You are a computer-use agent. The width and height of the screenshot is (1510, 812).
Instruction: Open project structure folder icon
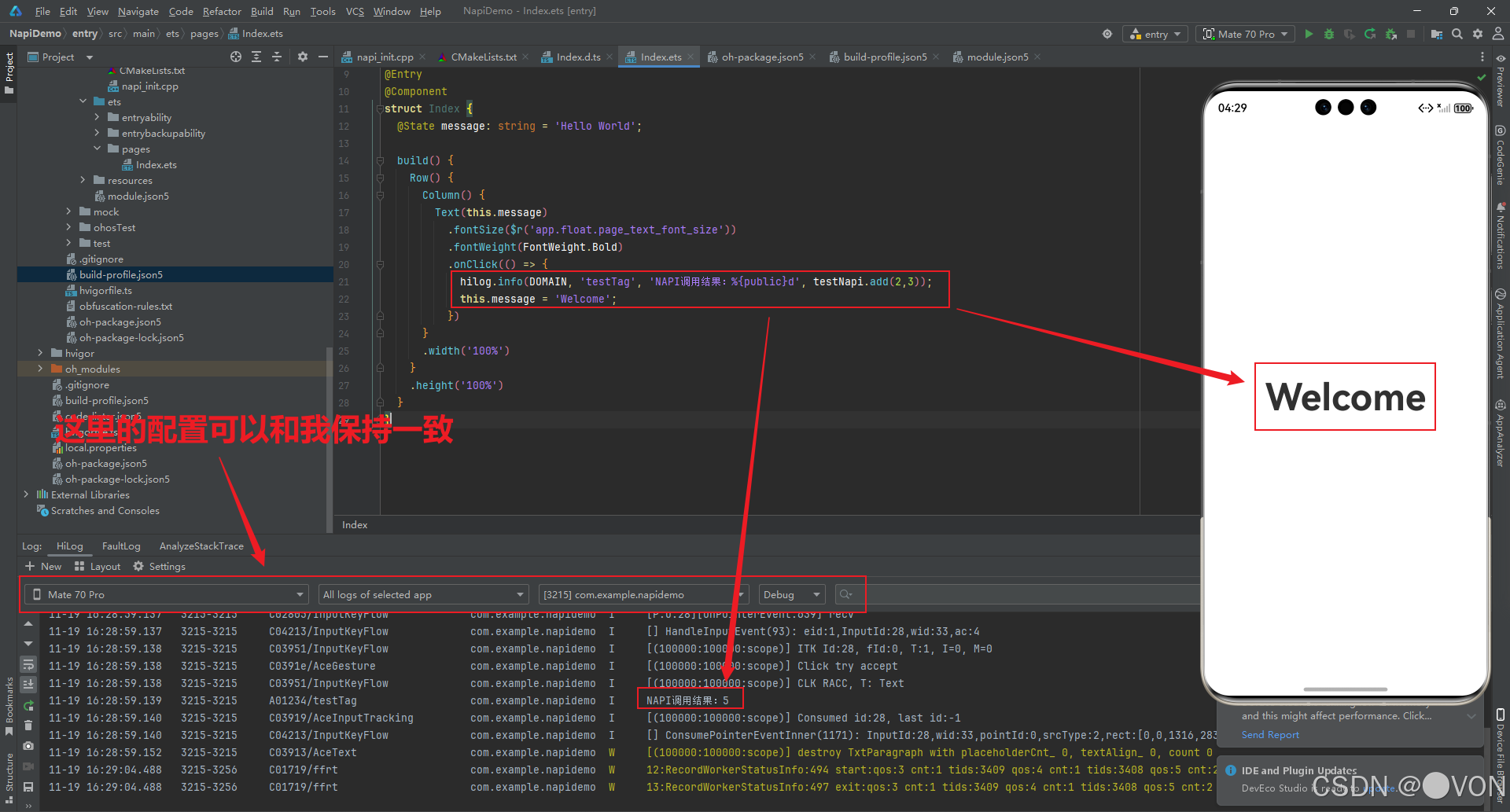click(x=1437, y=34)
